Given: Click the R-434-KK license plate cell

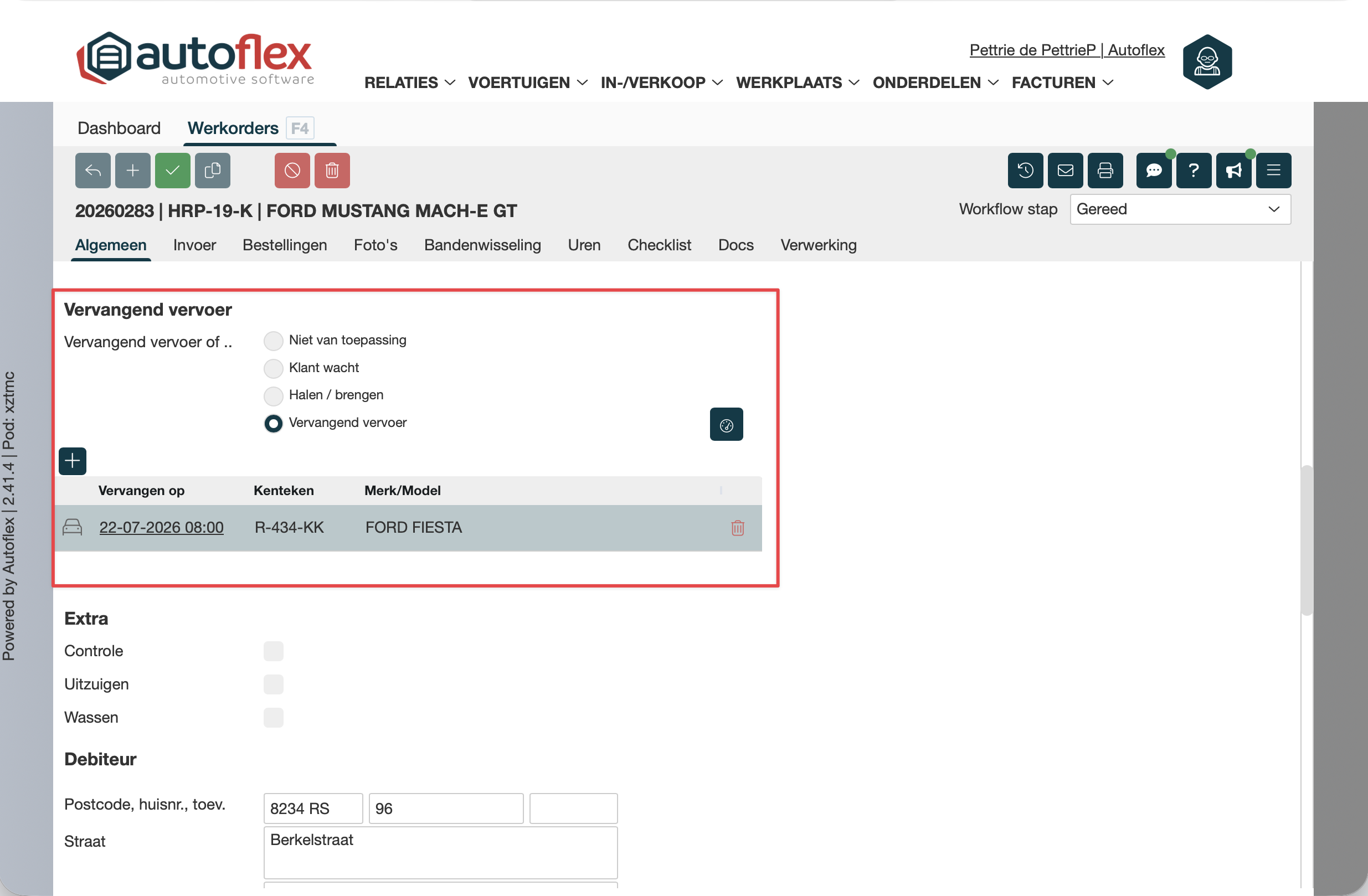Looking at the screenshot, I should click(289, 527).
